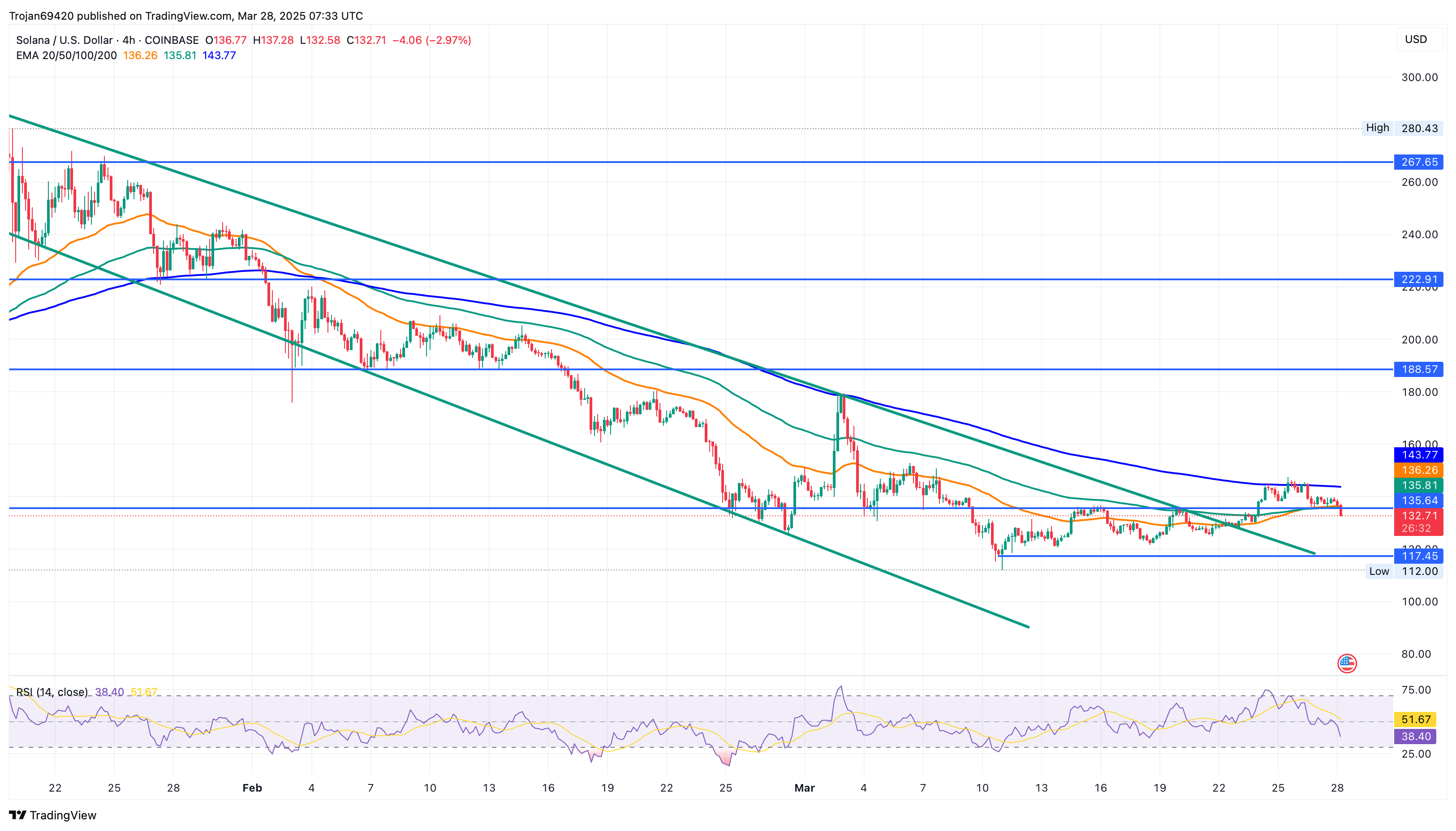The width and height of the screenshot is (1456, 831).
Task: Click the green 135.81 EMA price tag
Action: (x=1418, y=486)
